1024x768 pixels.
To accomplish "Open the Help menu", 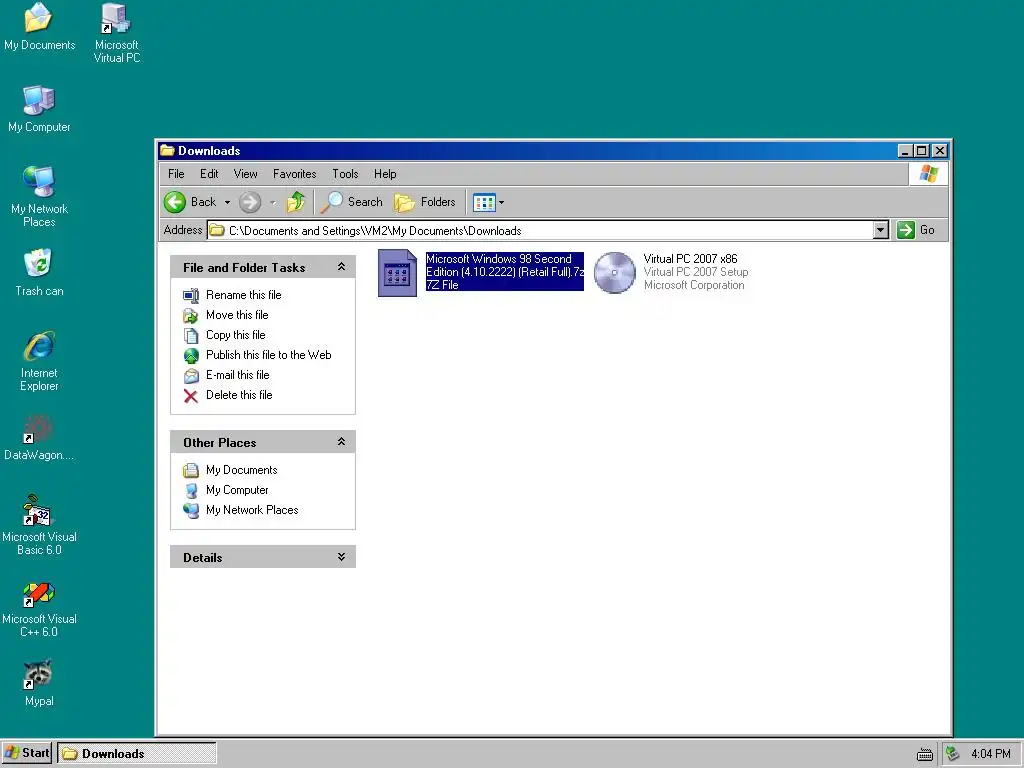I will coord(385,174).
